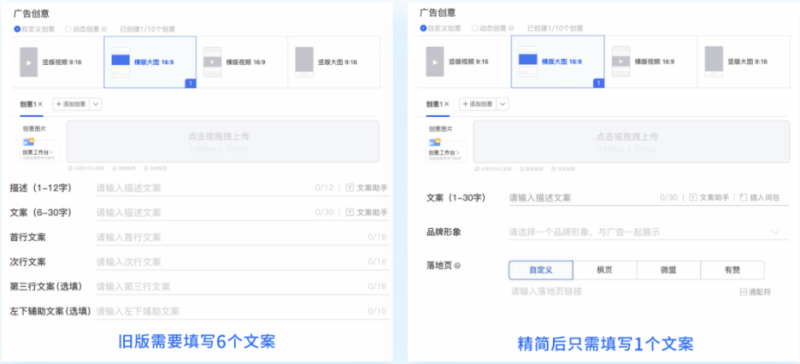Select 动态创意 radio in right simplified panel
Screen dimensions: 800x364
pos(474,29)
